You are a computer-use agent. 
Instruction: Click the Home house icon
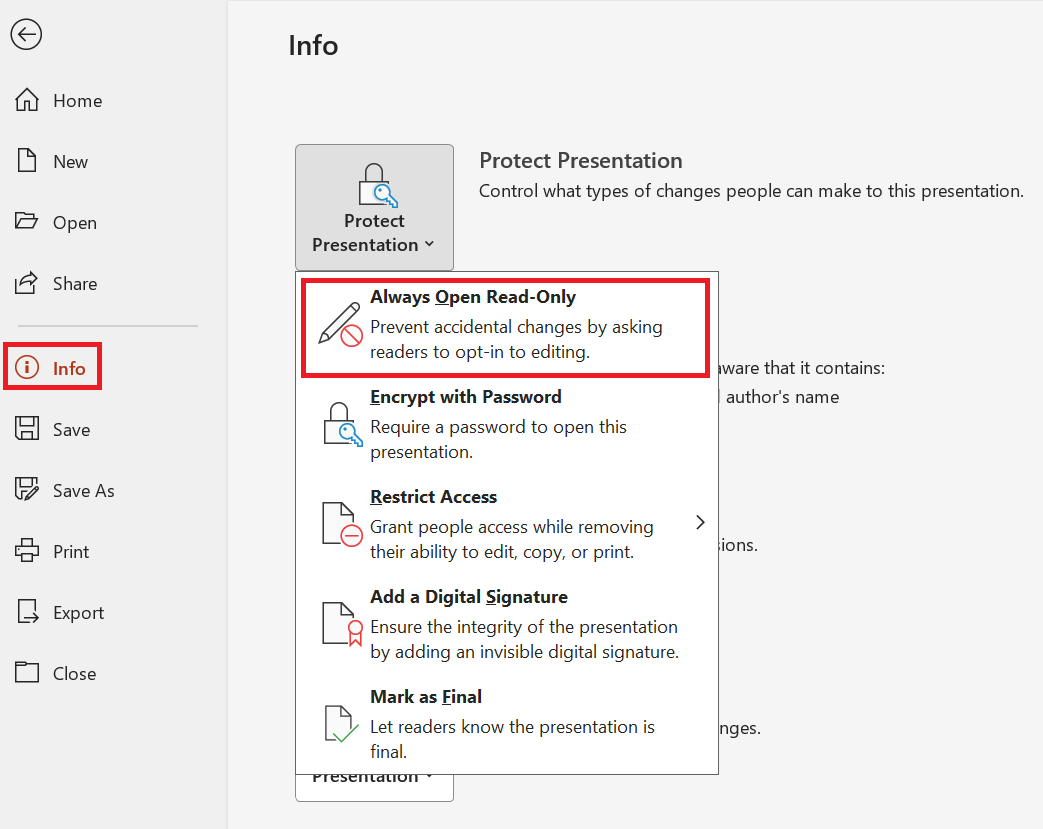click(27, 100)
